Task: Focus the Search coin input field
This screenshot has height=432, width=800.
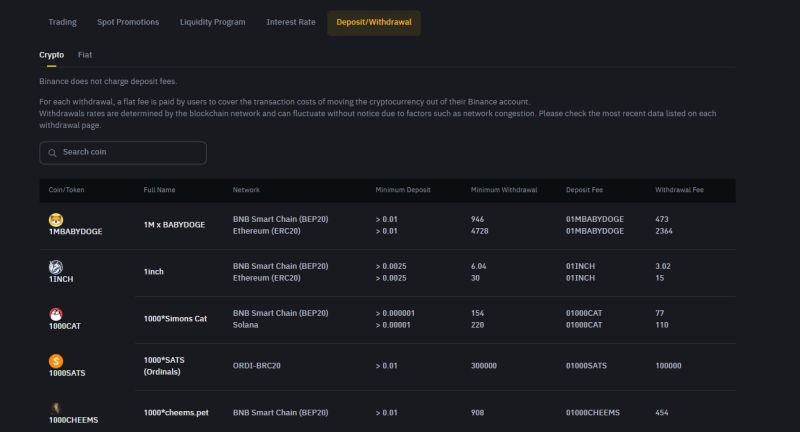Action: [123, 153]
